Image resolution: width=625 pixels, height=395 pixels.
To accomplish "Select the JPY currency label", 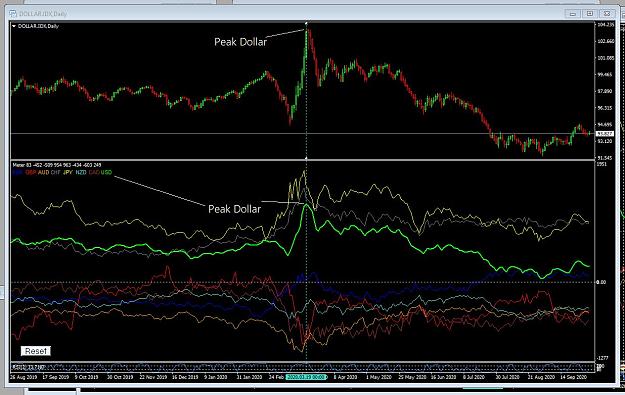I will tap(68, 173).
